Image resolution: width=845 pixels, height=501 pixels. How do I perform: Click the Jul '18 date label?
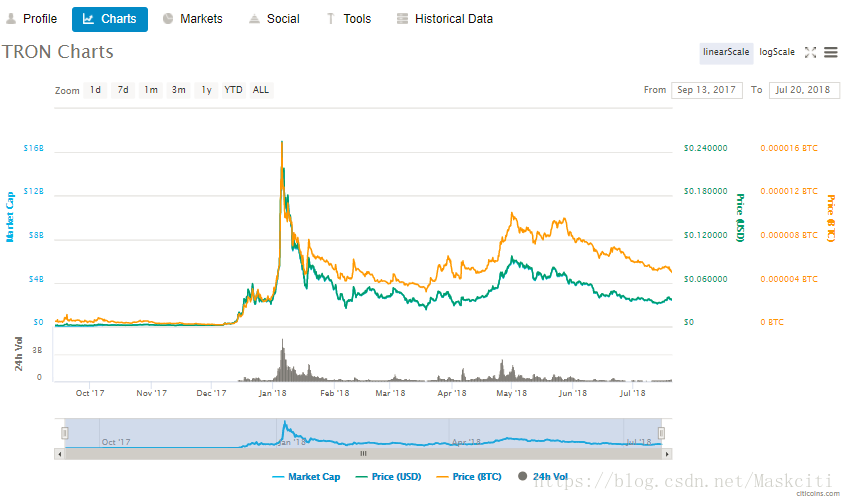(633, 393)
